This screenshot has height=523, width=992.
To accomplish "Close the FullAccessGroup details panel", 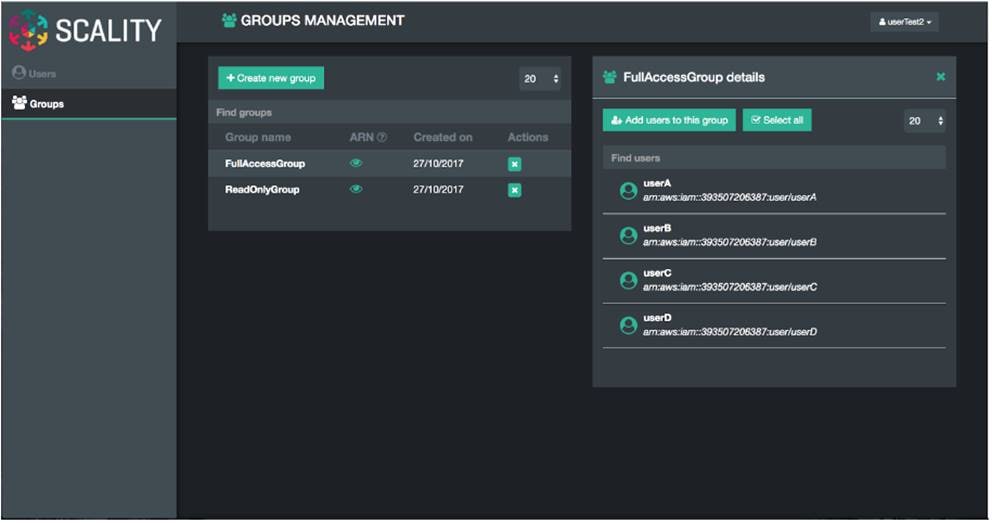I will (x=941, y=77).
